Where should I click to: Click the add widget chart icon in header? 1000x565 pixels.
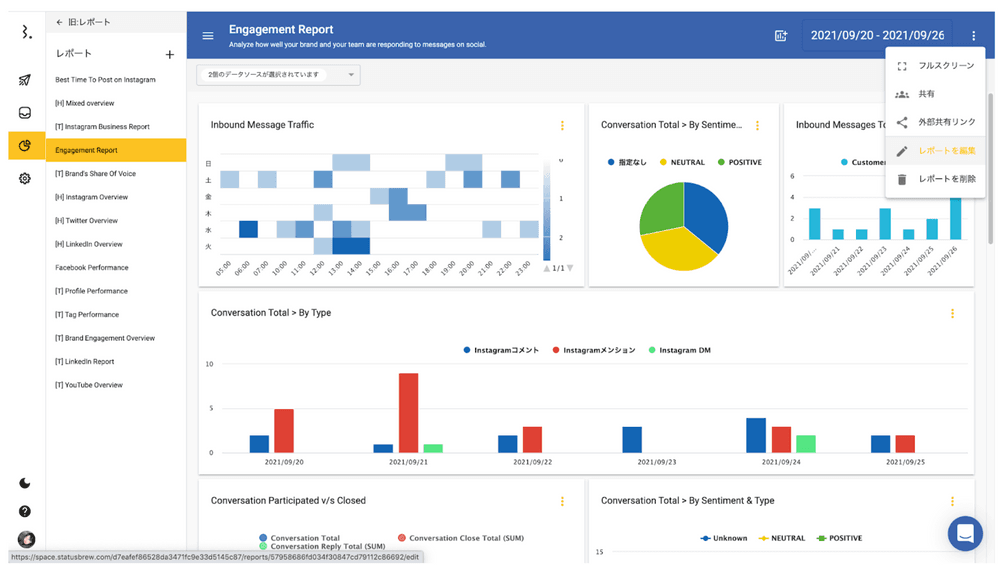click(781, 36)
